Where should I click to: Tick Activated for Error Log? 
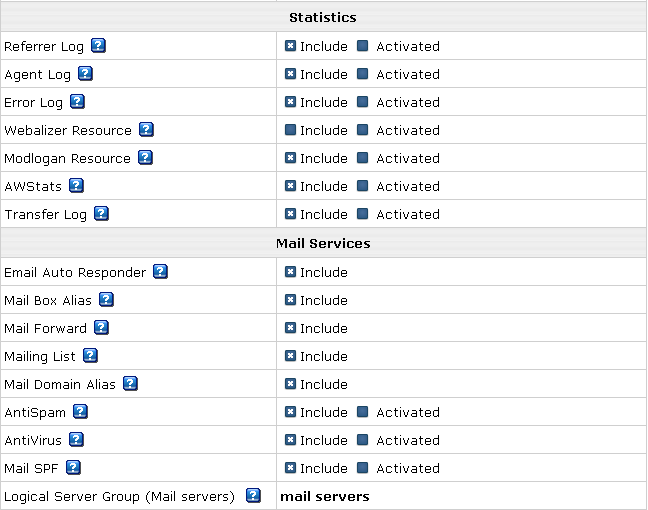pos(362,102)
